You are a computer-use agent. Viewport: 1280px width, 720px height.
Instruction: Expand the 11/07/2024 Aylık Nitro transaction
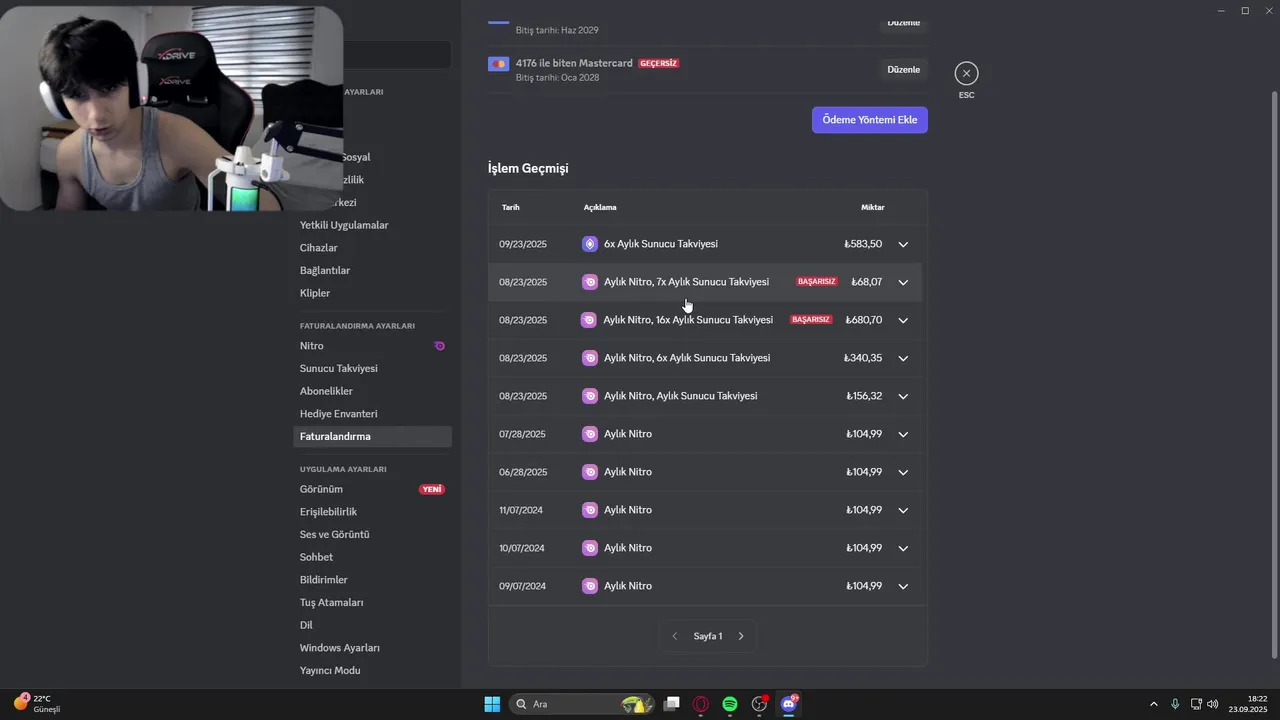pos(903,510)
